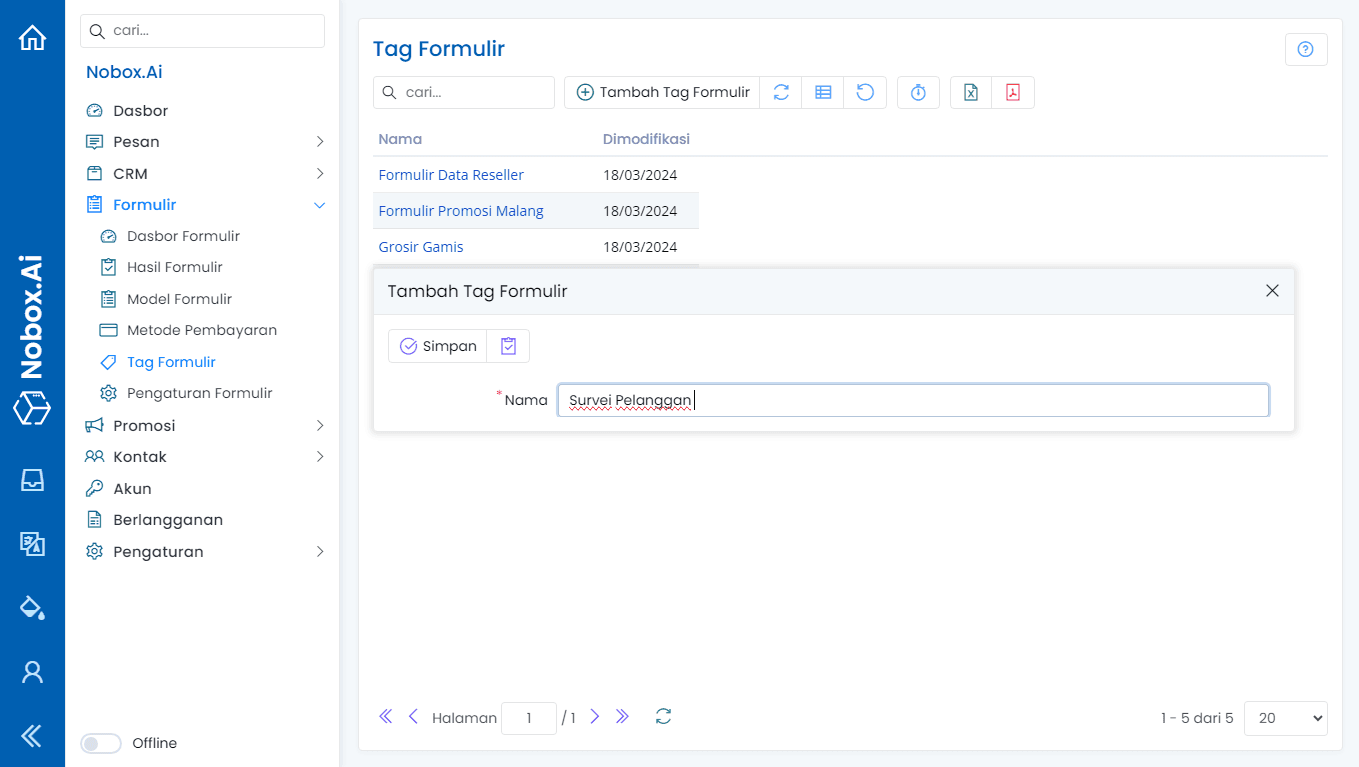Export the list to PDF

[1013, 91]
